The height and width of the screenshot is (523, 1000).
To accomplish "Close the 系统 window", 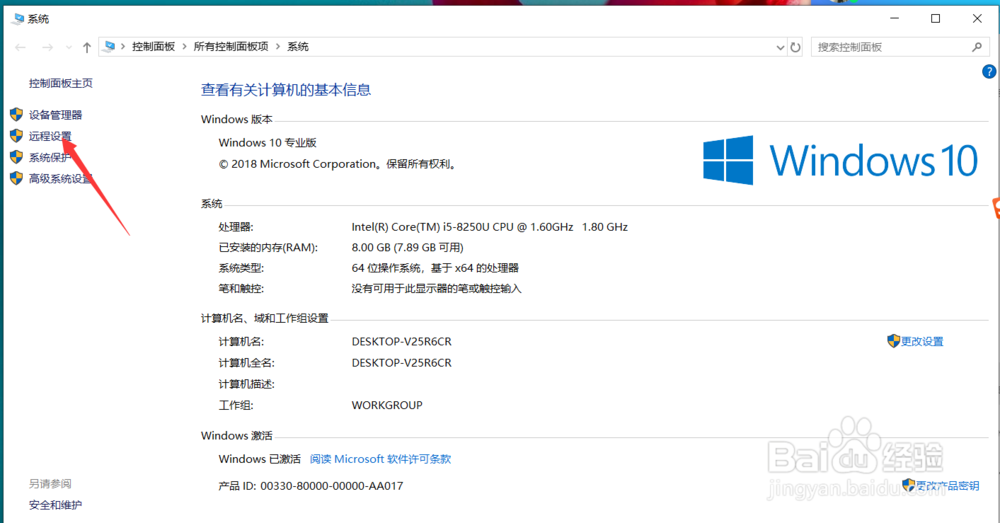I will tap(977, 18).
